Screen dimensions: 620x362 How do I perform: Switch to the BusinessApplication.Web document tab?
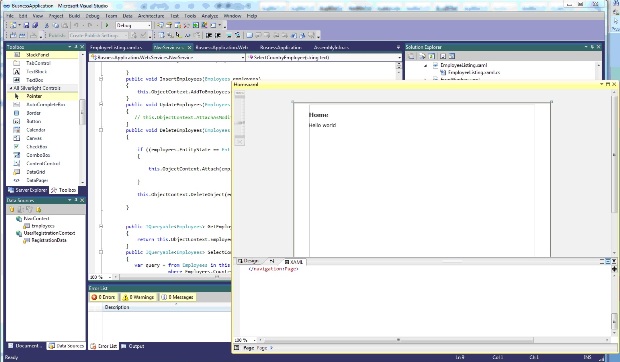pyautogui.click(x=222, y=47)
